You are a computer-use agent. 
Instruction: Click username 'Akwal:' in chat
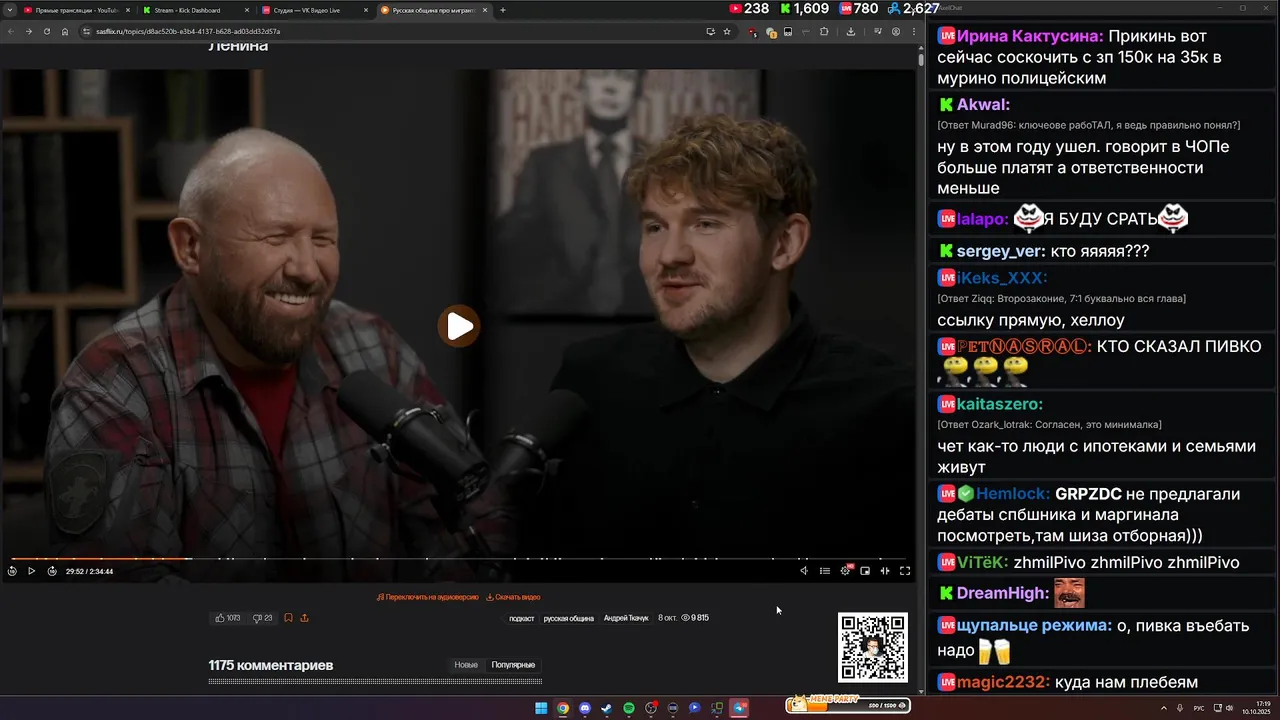pyautogui.click(x=983, y=104)
